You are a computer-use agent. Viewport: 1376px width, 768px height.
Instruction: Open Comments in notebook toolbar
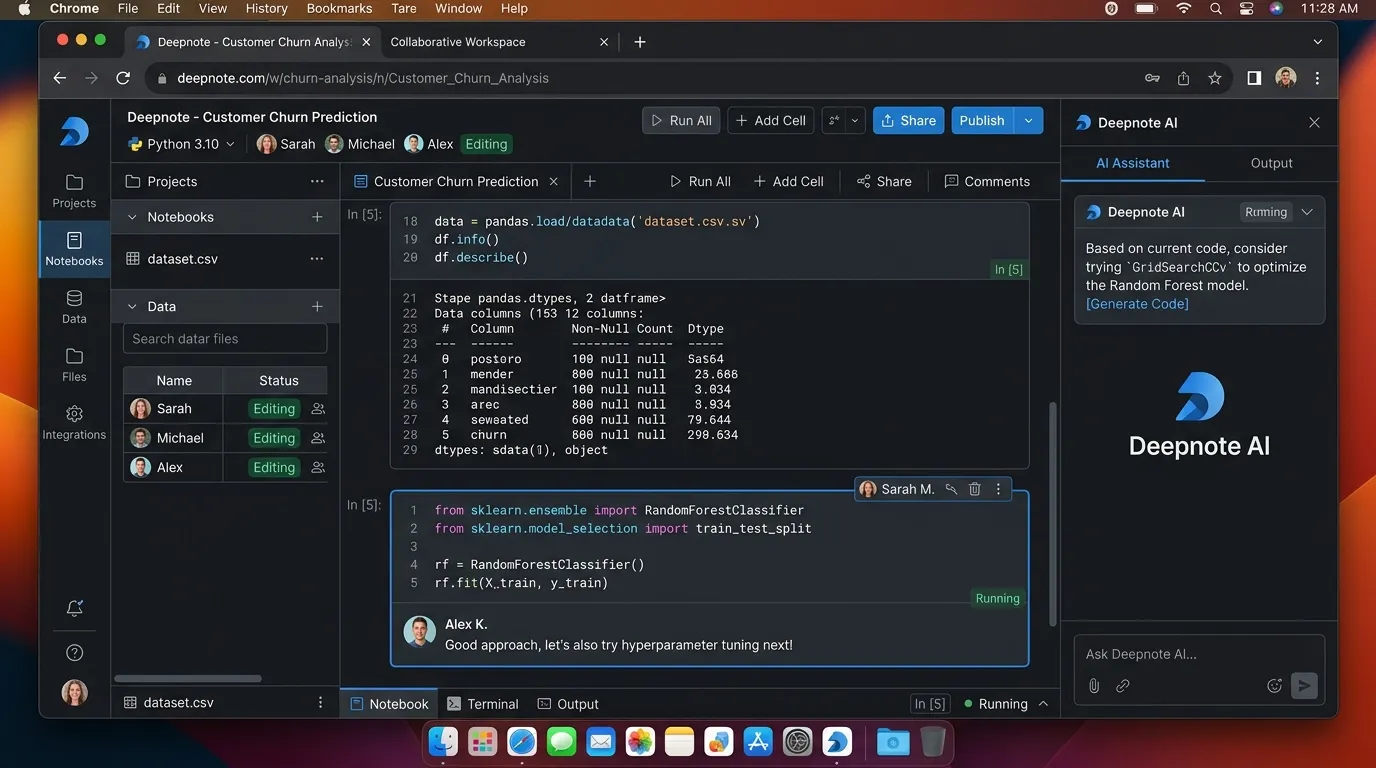point(987,181)
